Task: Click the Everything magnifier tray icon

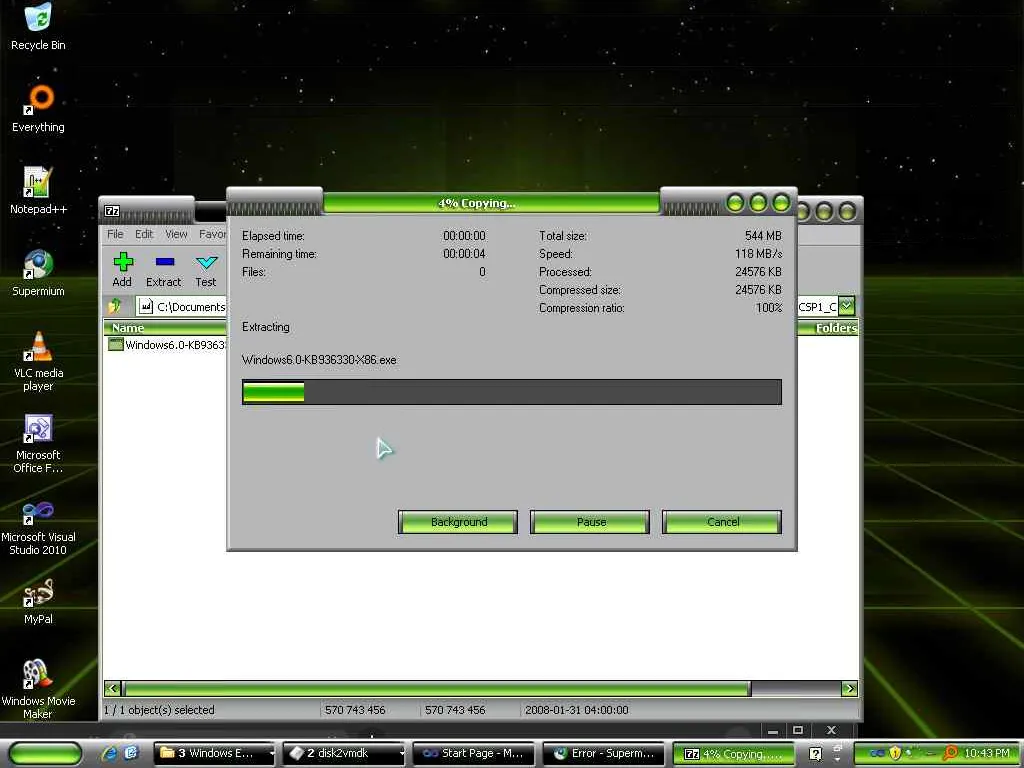Action: coord(950,753)
